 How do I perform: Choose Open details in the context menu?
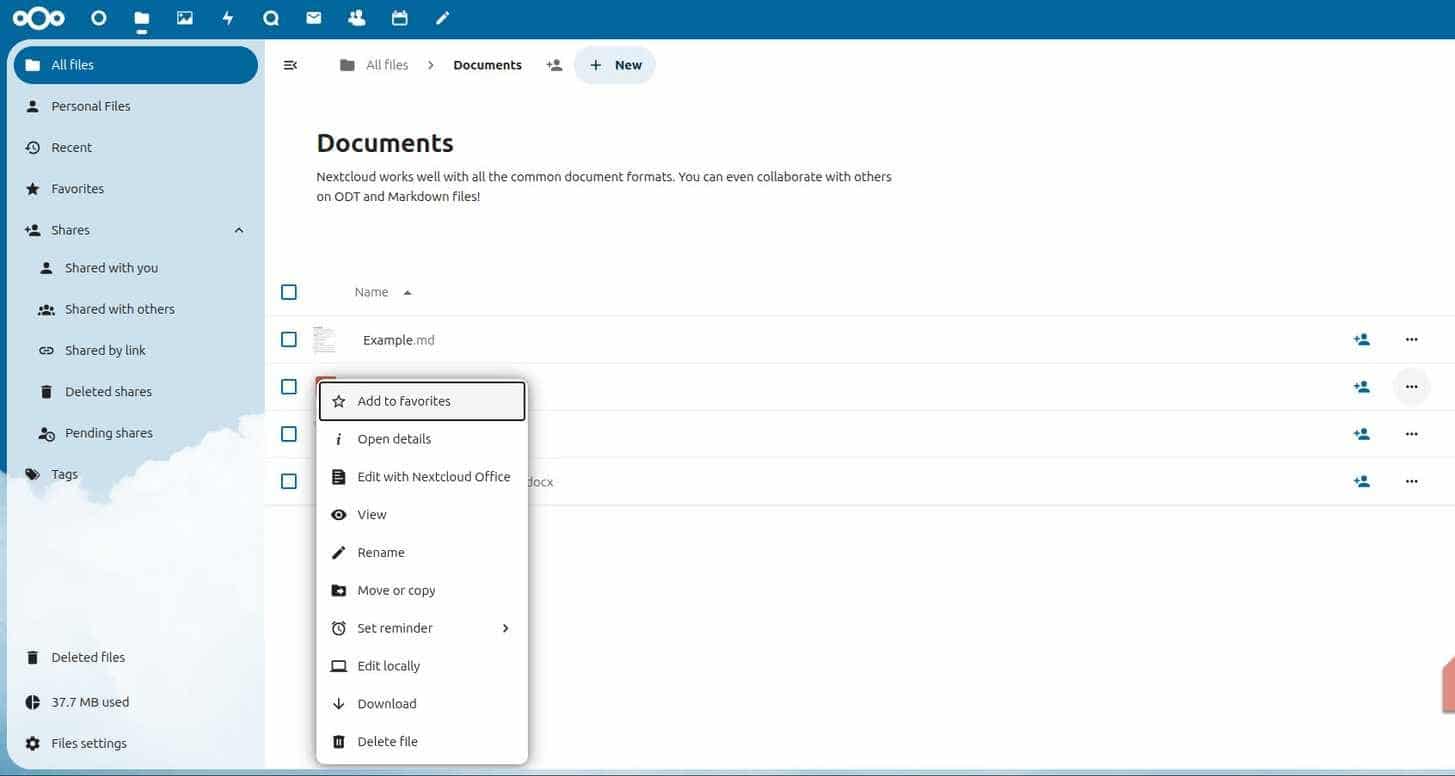point(422,439)
